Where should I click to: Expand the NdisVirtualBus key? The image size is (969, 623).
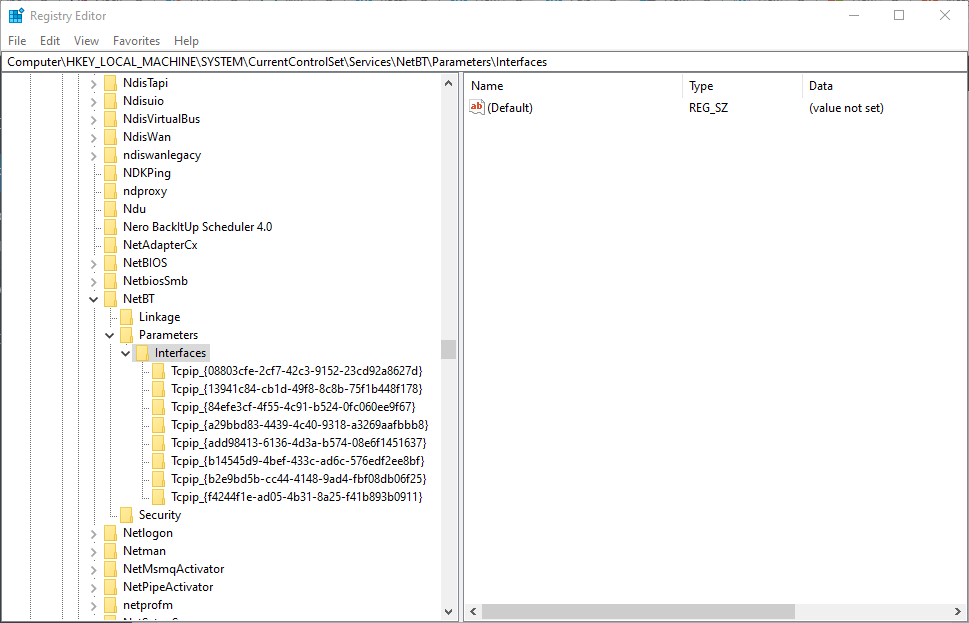[x=93, y=119]
